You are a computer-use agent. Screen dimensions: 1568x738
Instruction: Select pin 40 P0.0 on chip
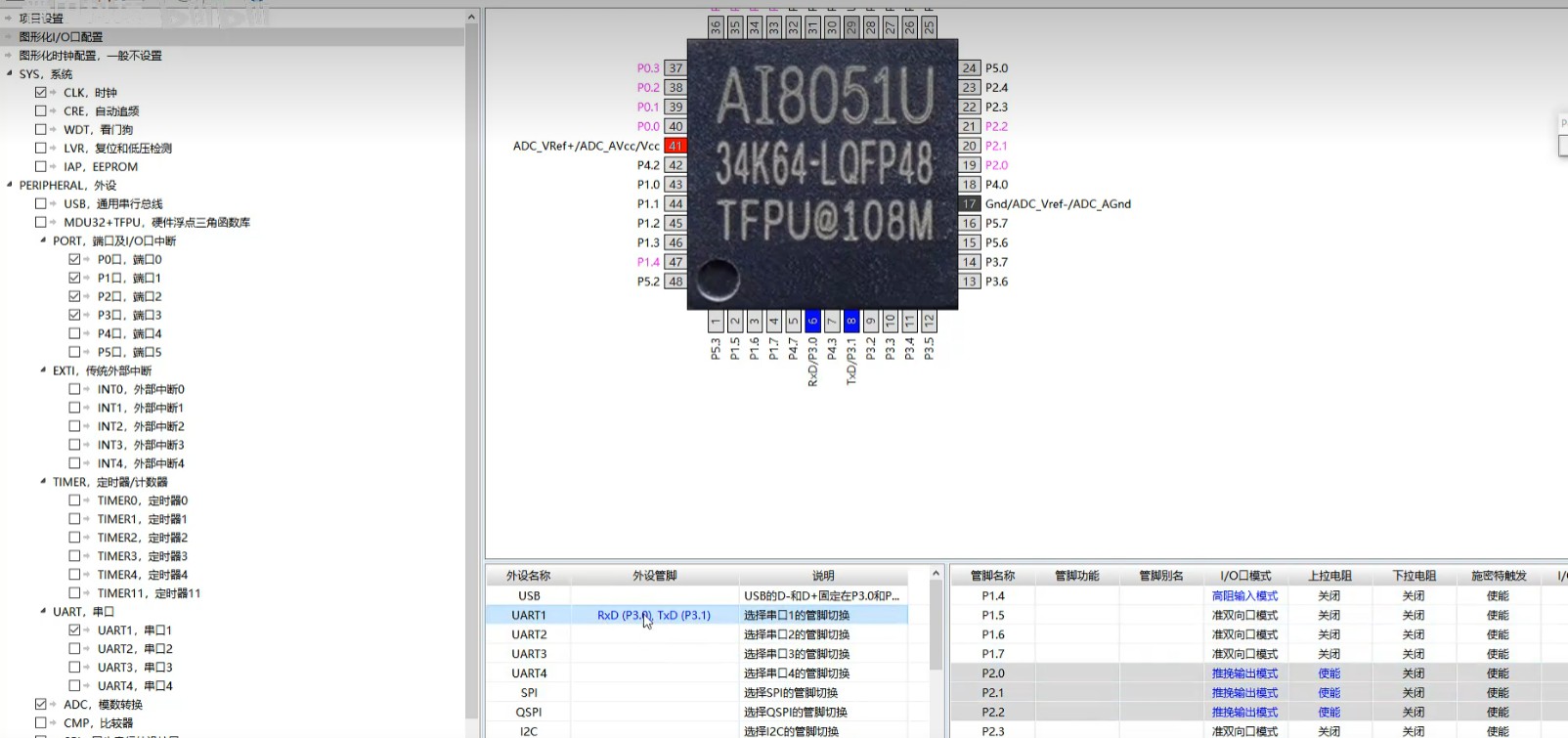point(675,126)
